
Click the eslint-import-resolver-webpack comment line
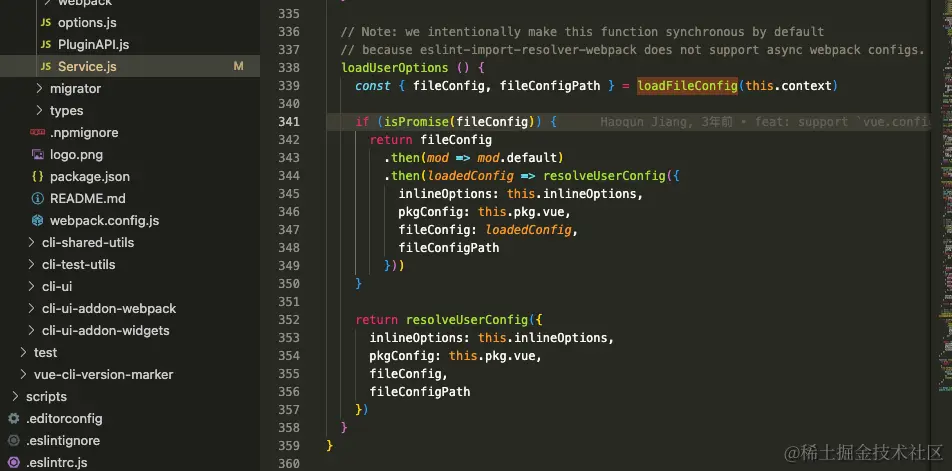633,50
